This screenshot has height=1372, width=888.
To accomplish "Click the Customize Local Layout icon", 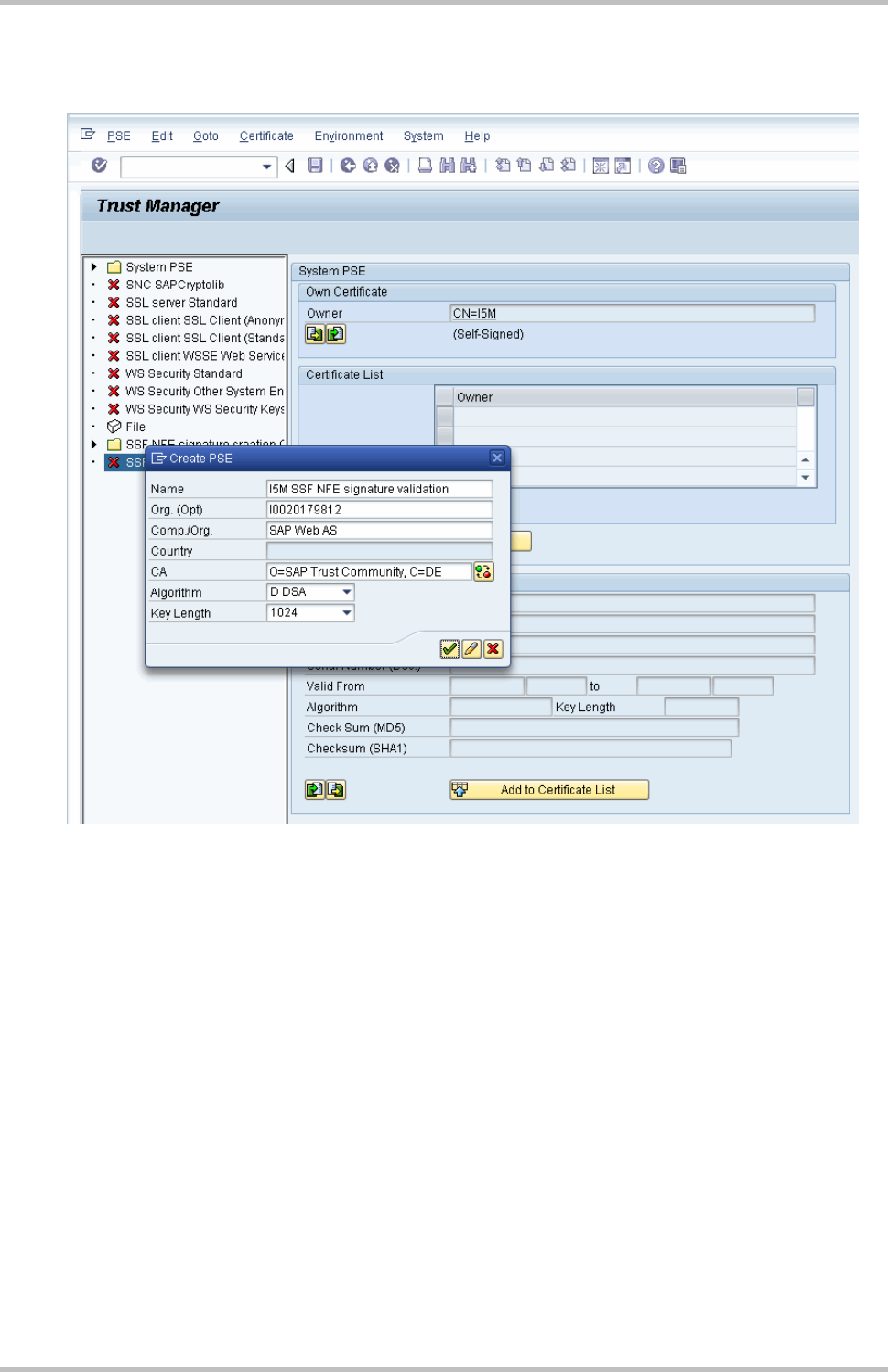I will (678, 166).
